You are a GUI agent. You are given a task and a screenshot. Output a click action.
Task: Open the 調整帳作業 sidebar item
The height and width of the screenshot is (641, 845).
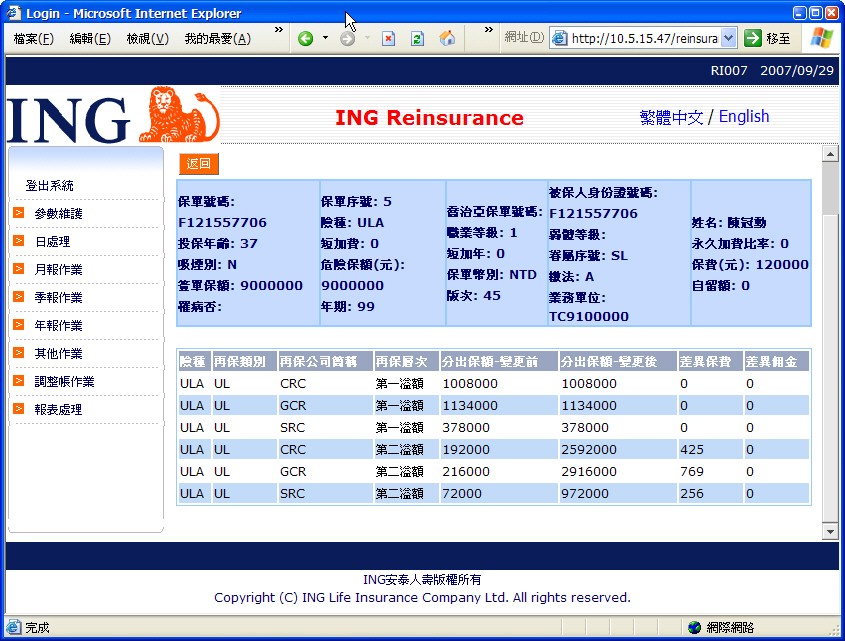[x=65, y=382]
